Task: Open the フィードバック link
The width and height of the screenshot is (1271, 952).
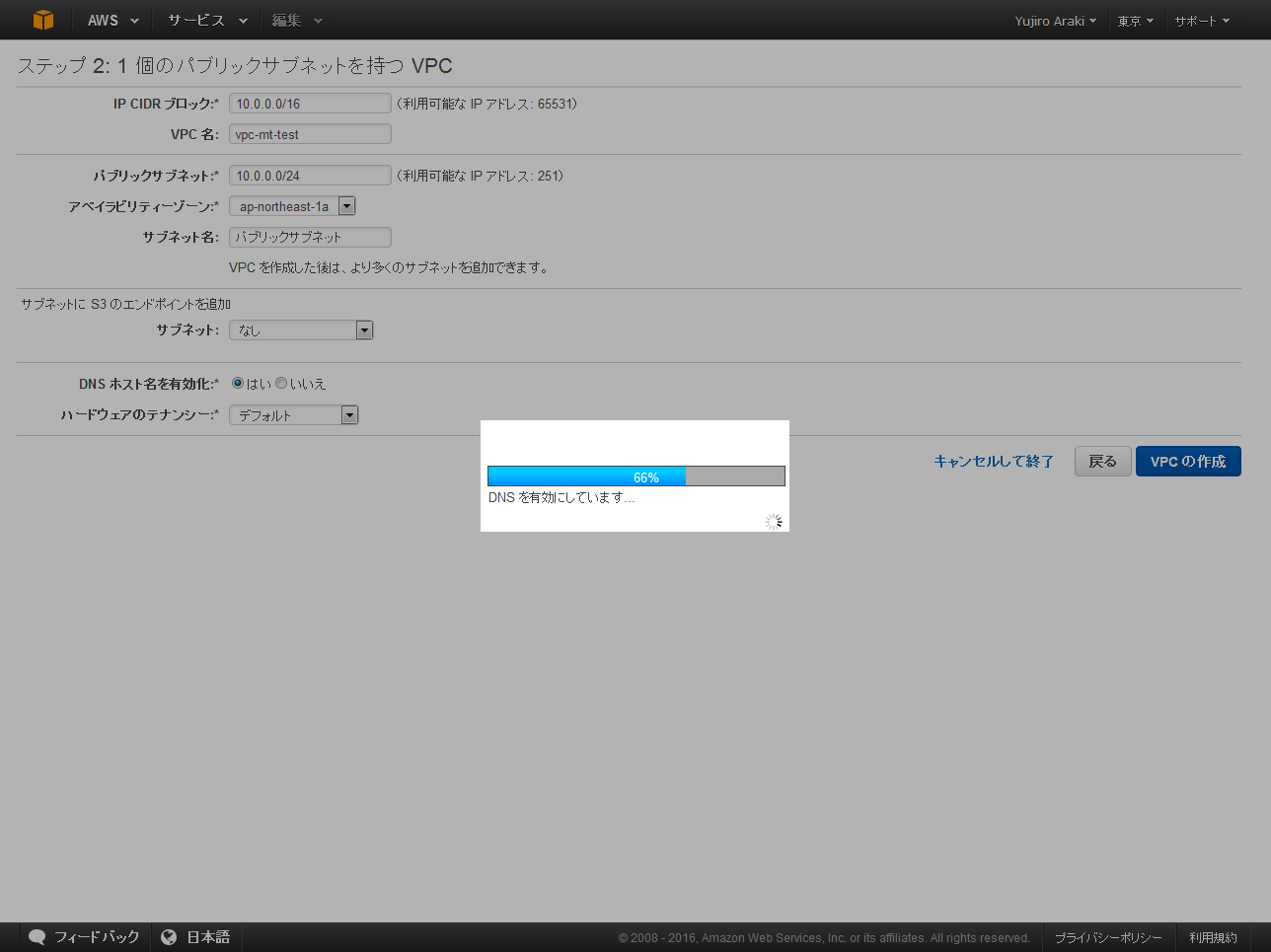Action: tap(97, 937)
